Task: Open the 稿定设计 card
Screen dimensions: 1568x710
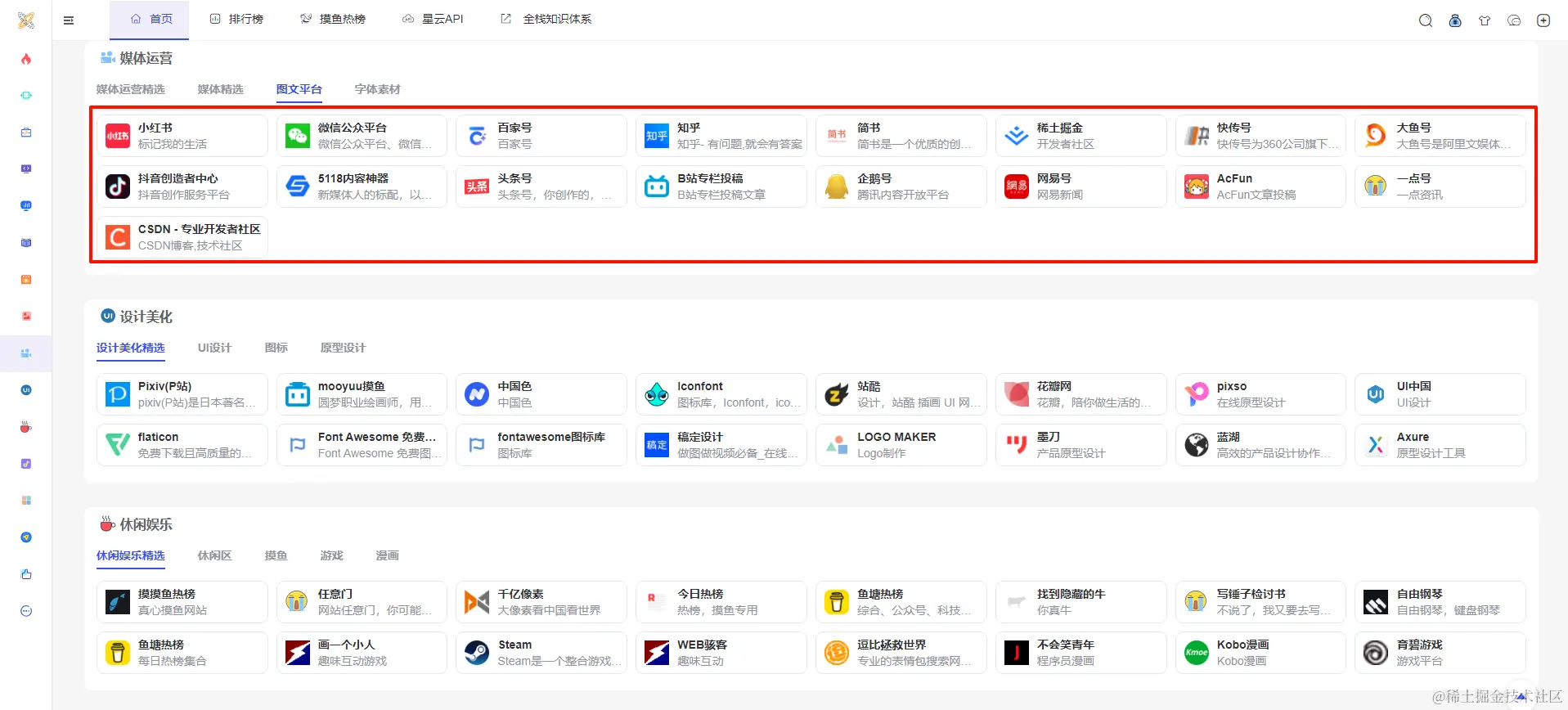Action: click(x=721, y=445)
